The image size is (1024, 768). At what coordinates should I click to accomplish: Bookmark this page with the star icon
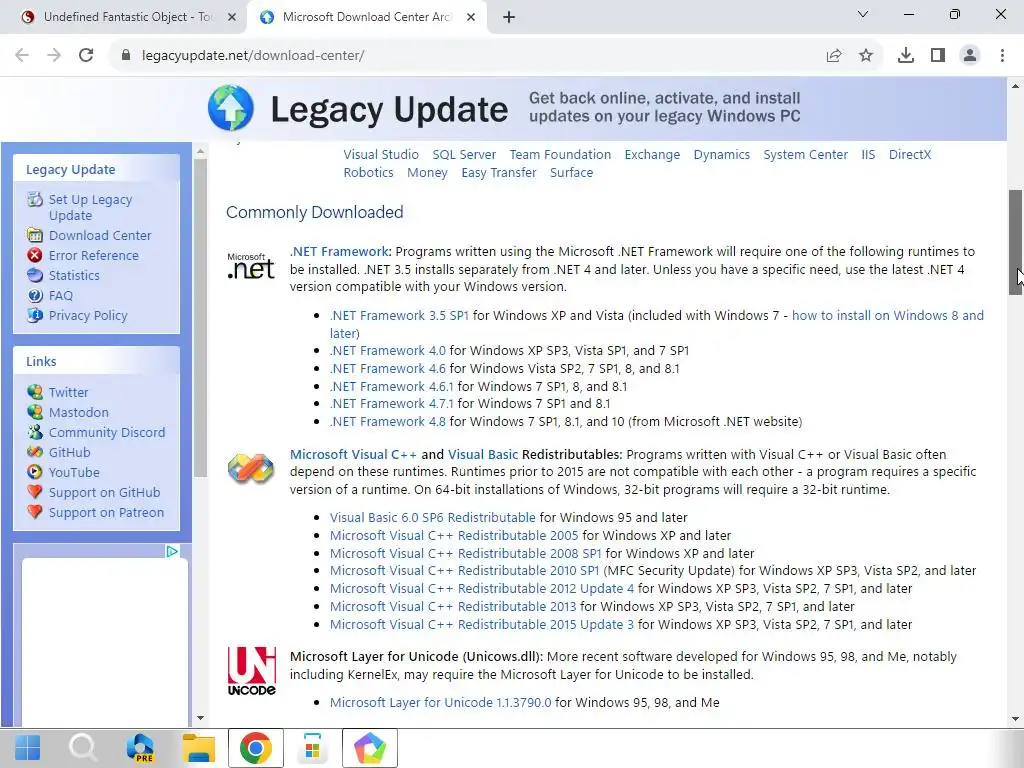(866, 56)
